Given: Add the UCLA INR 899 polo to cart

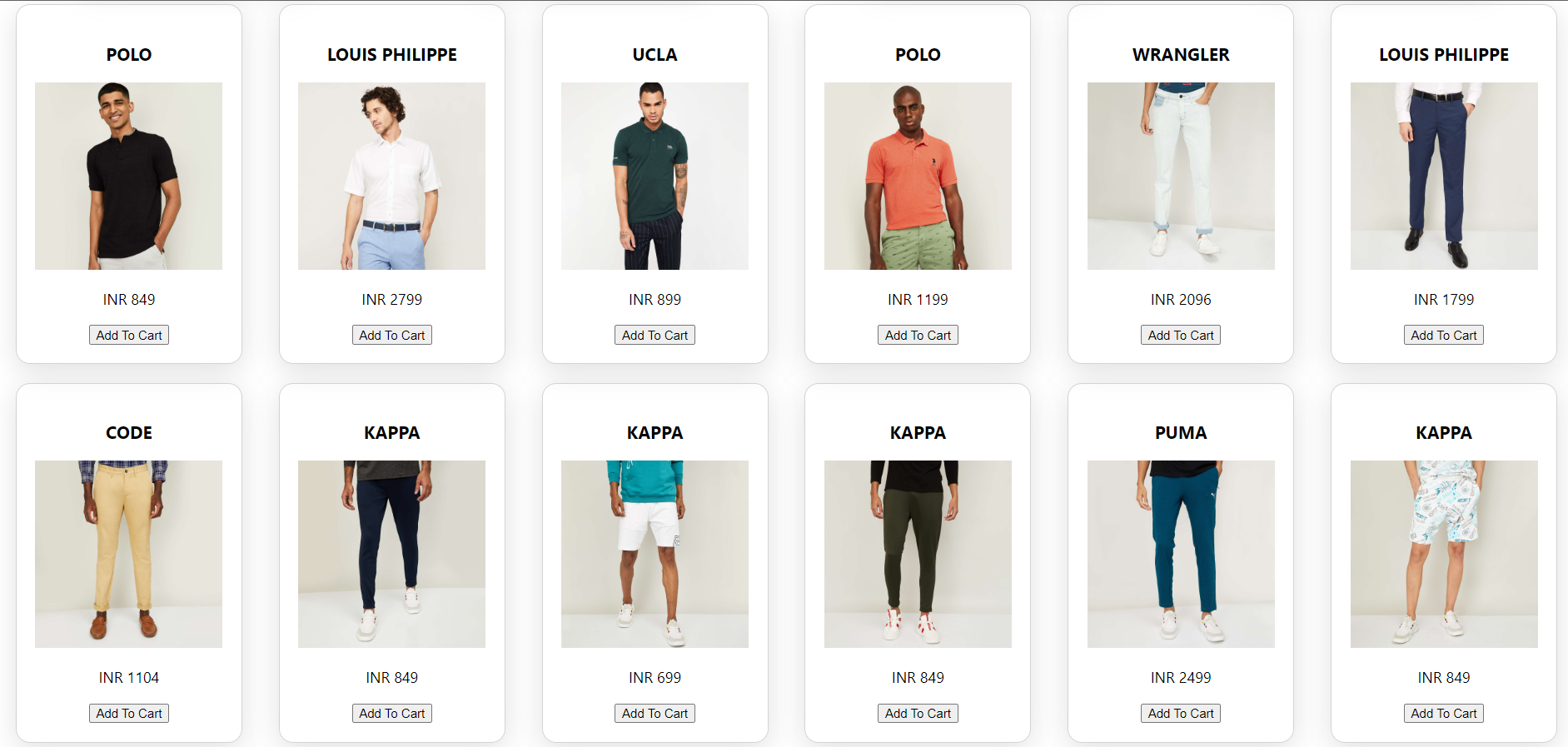Looking at the screenshot, I should pos(655,335).
